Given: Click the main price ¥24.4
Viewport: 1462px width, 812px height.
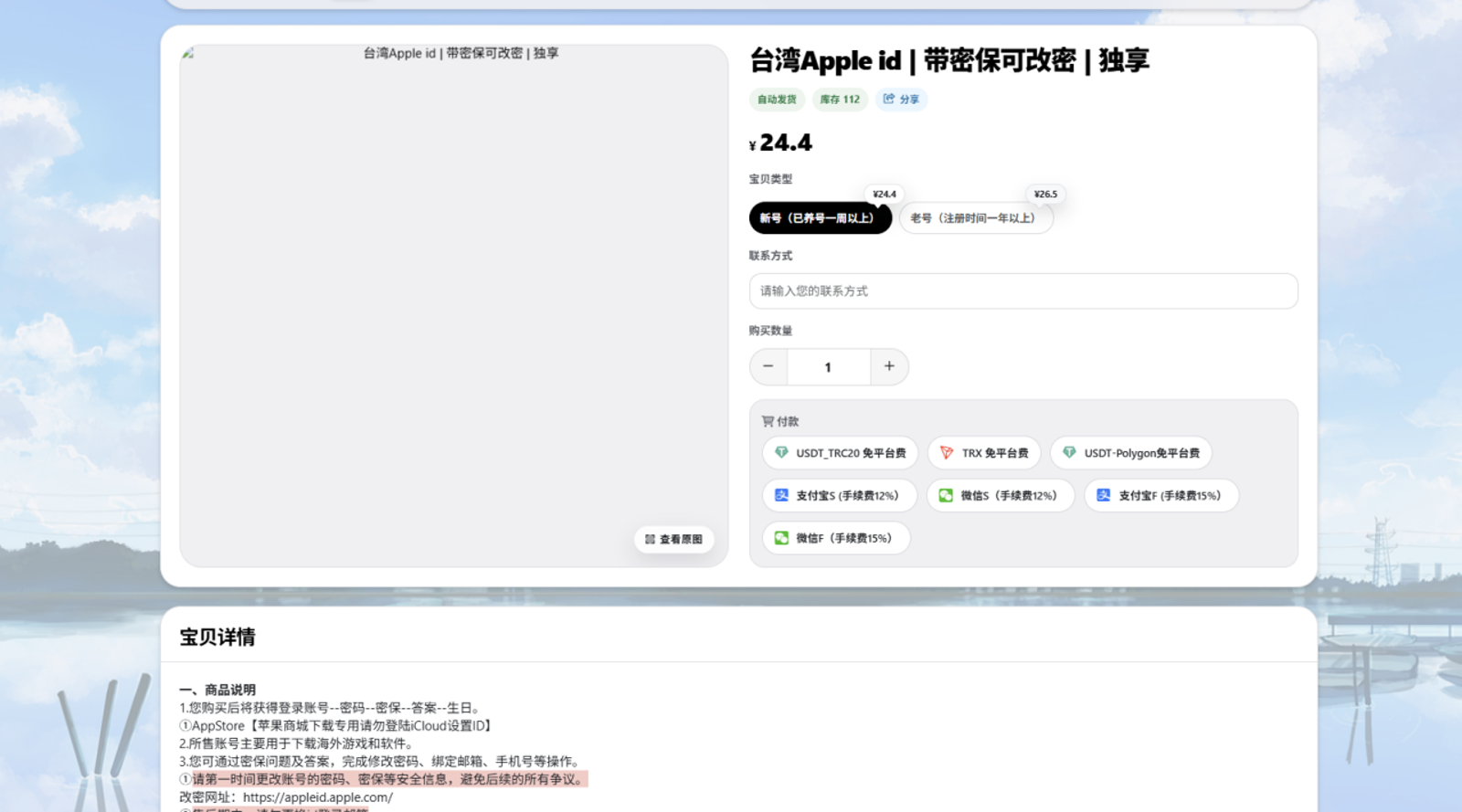Looking at the screenshot, I should [780, 143].
